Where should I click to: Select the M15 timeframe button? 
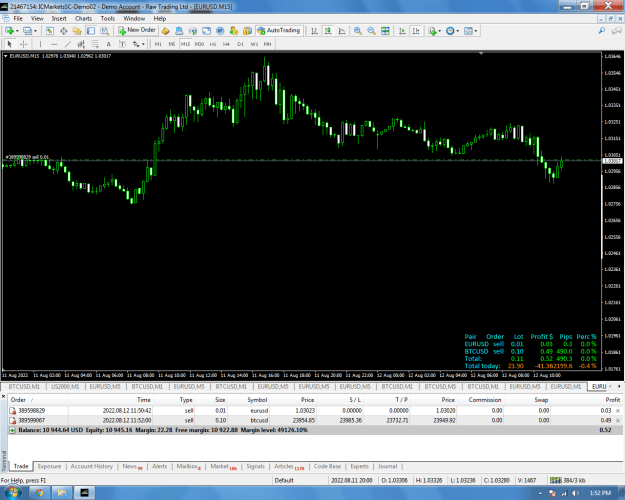185,44
